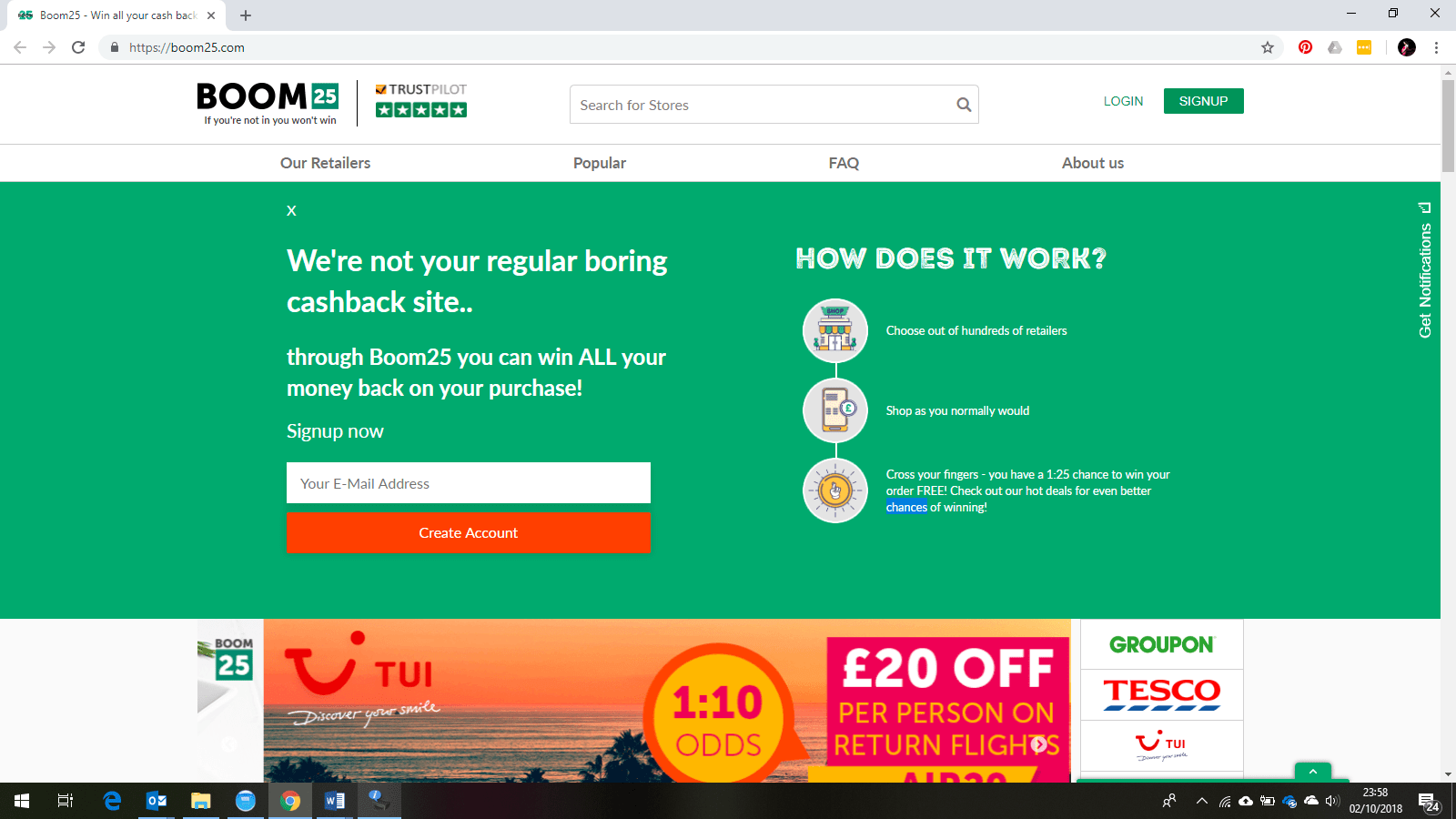The height and width of the screenshot is (819, 1456).
Task: Focus the Your E-Mail Address field
Action: pos(469,483)
